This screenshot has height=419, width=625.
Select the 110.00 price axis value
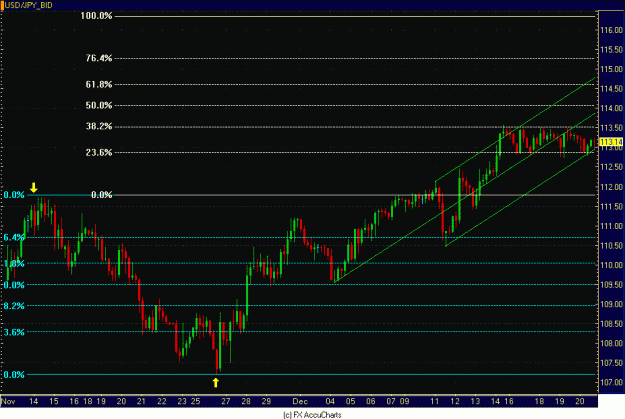pyautogui.click(x=611, y=265)
